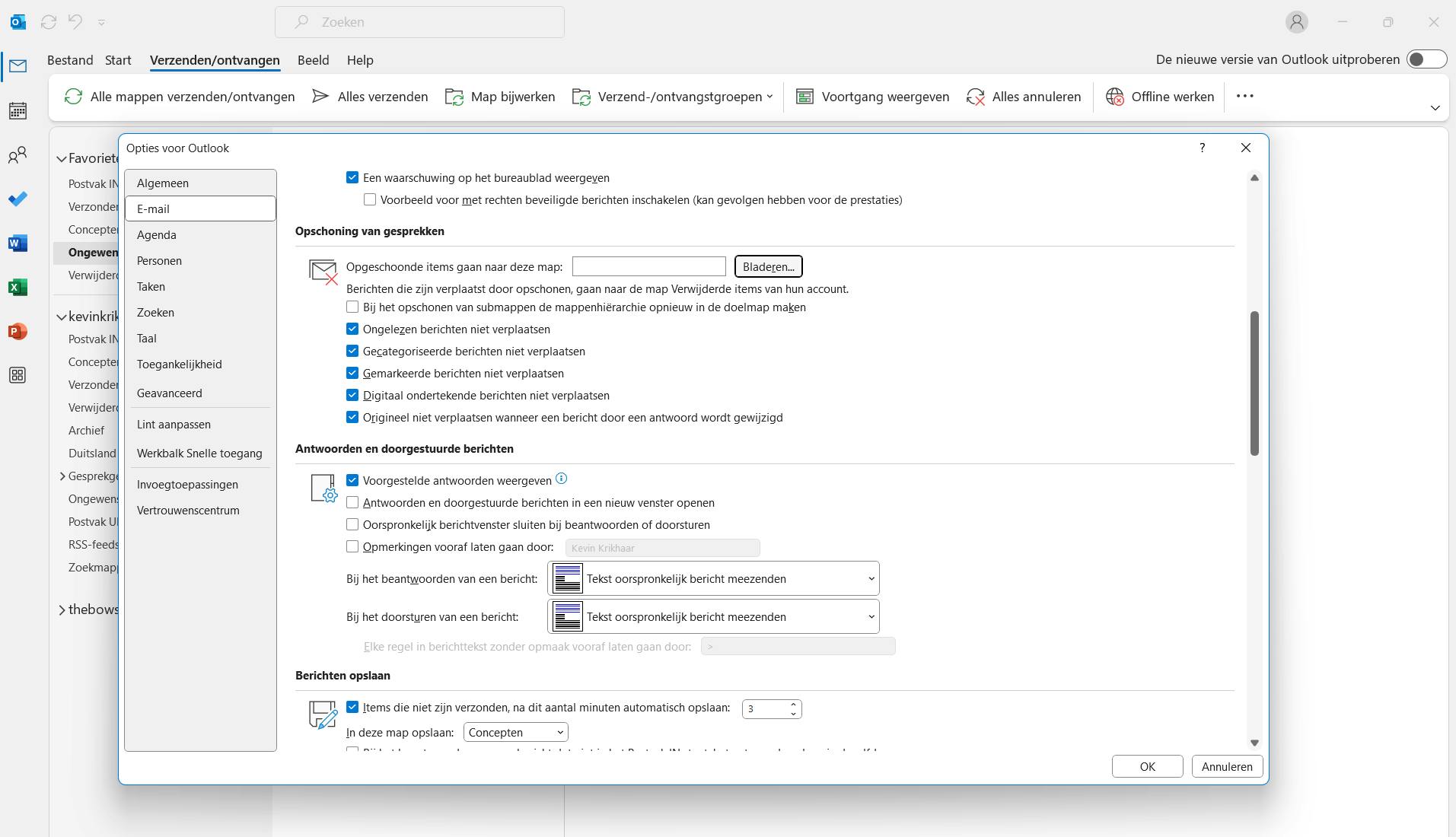
Task: Click Voortgang weergeven in the ribbon
Action: [x=872, y=97]
